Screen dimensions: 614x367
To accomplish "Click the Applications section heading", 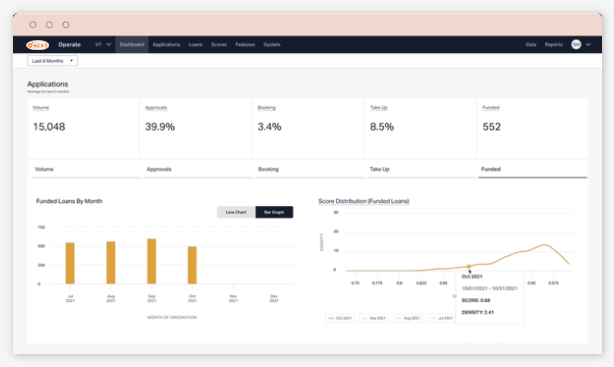I will pos(47,84).
